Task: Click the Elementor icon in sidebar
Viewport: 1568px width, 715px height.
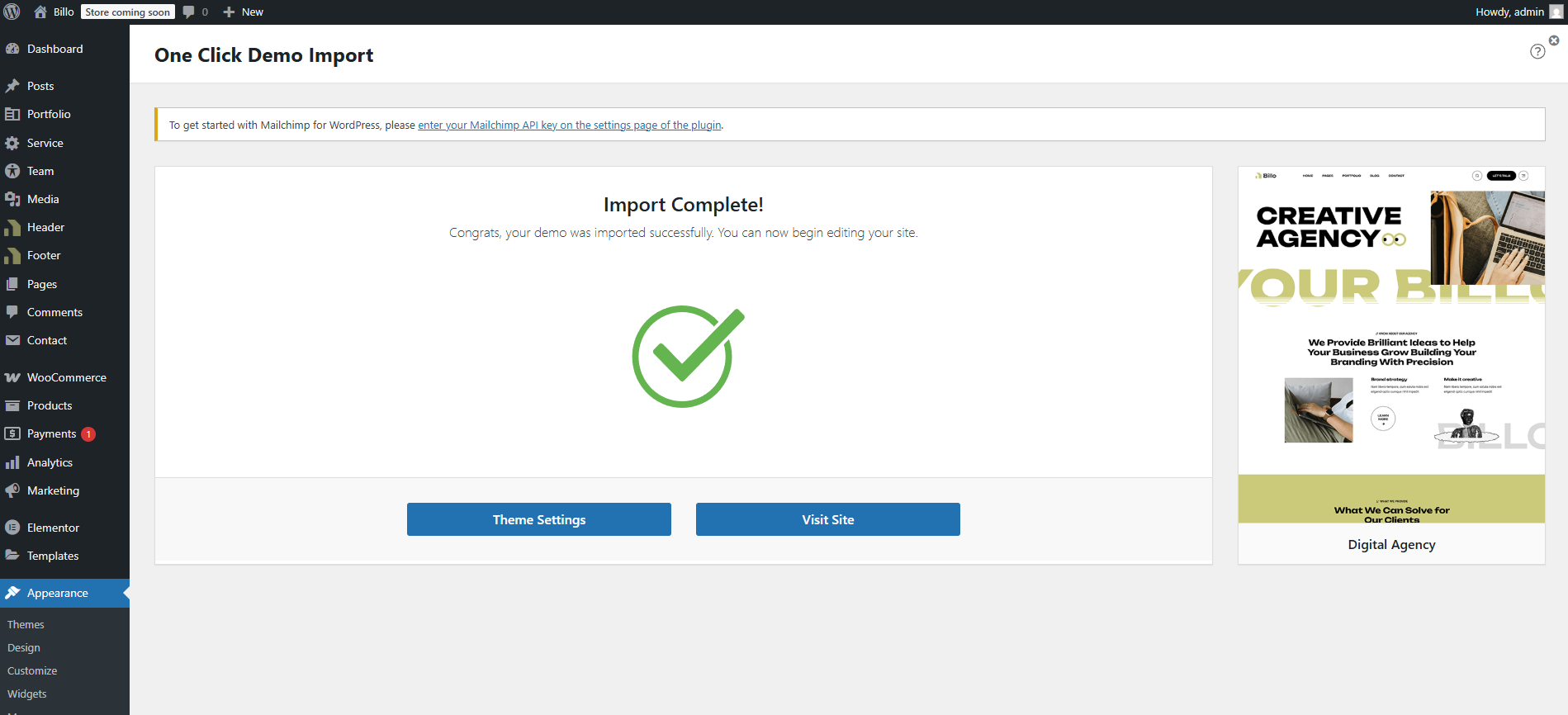Action: [x=12, y=528]
